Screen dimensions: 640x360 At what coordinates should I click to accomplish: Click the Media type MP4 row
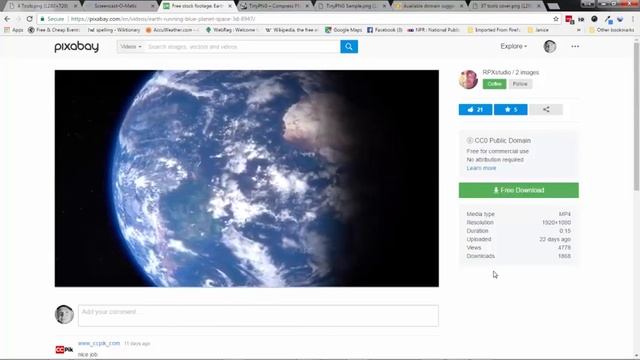(518, 214)
